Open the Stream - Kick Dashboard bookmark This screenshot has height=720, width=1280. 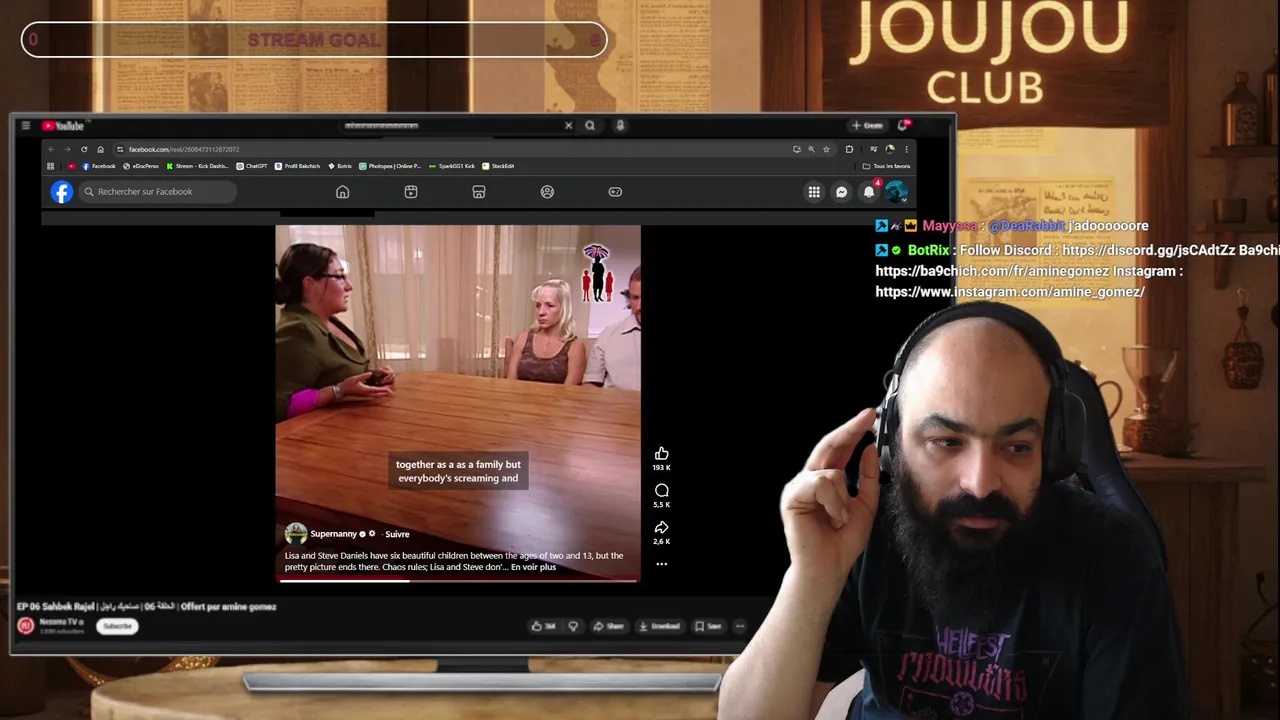[x=197, y=166]
